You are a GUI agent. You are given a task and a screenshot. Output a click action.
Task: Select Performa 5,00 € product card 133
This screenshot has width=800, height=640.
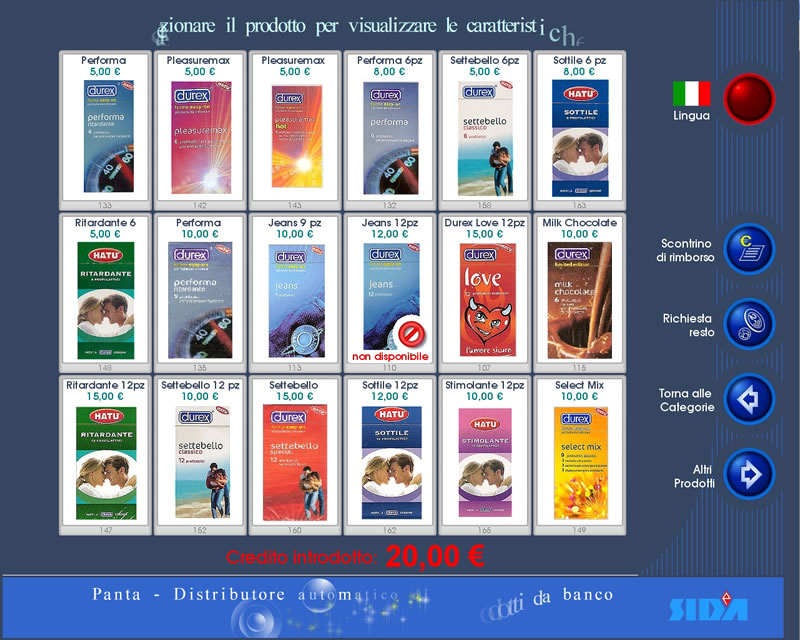click(105, 130)
